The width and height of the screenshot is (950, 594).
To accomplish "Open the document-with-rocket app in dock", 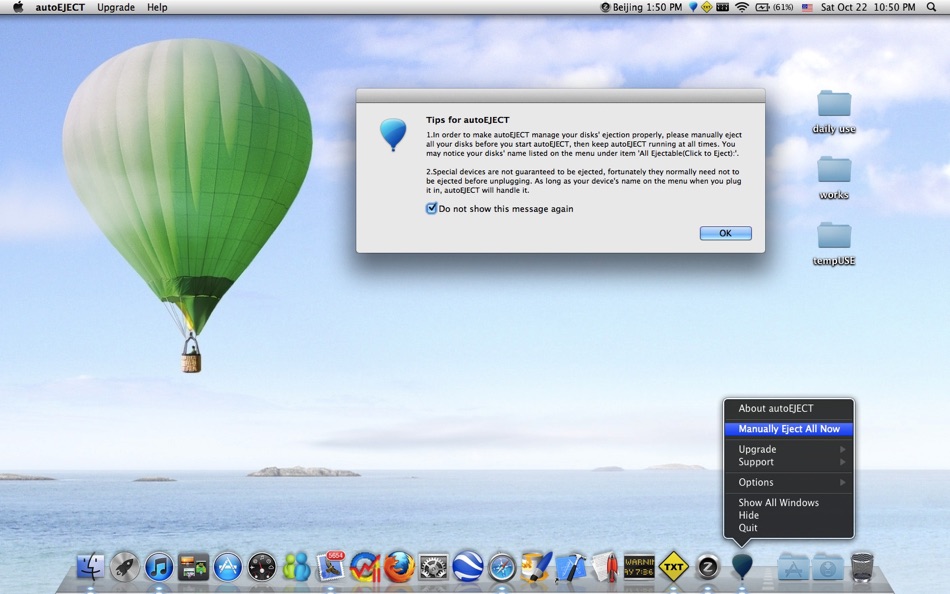I will [x=605, y=567].
